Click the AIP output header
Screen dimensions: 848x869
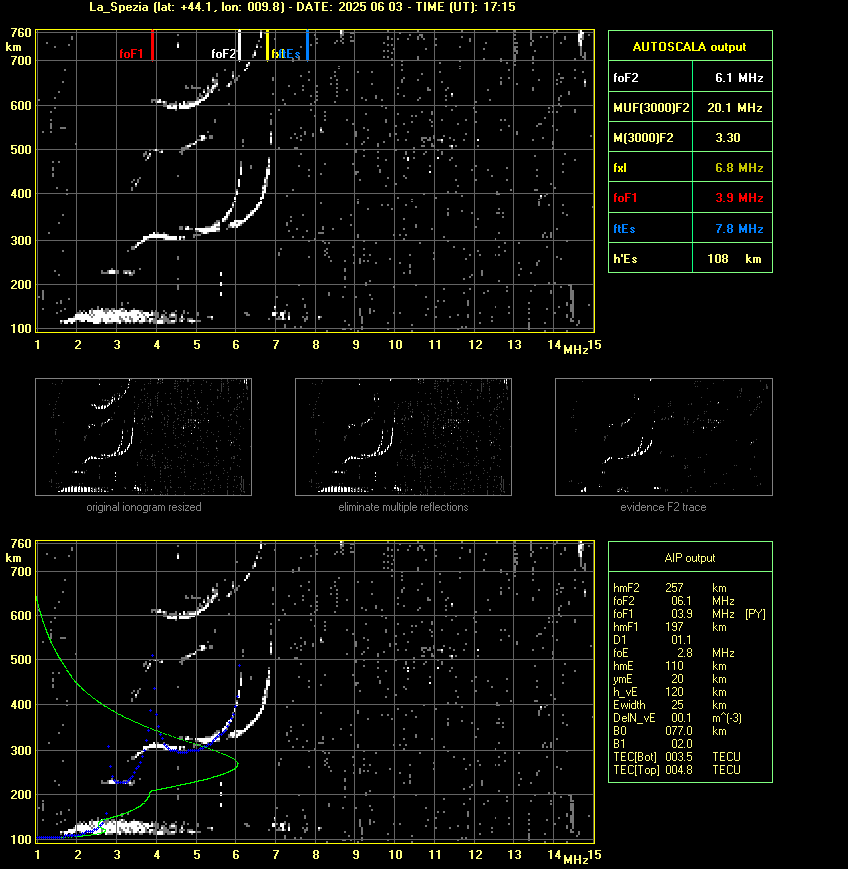690,558
